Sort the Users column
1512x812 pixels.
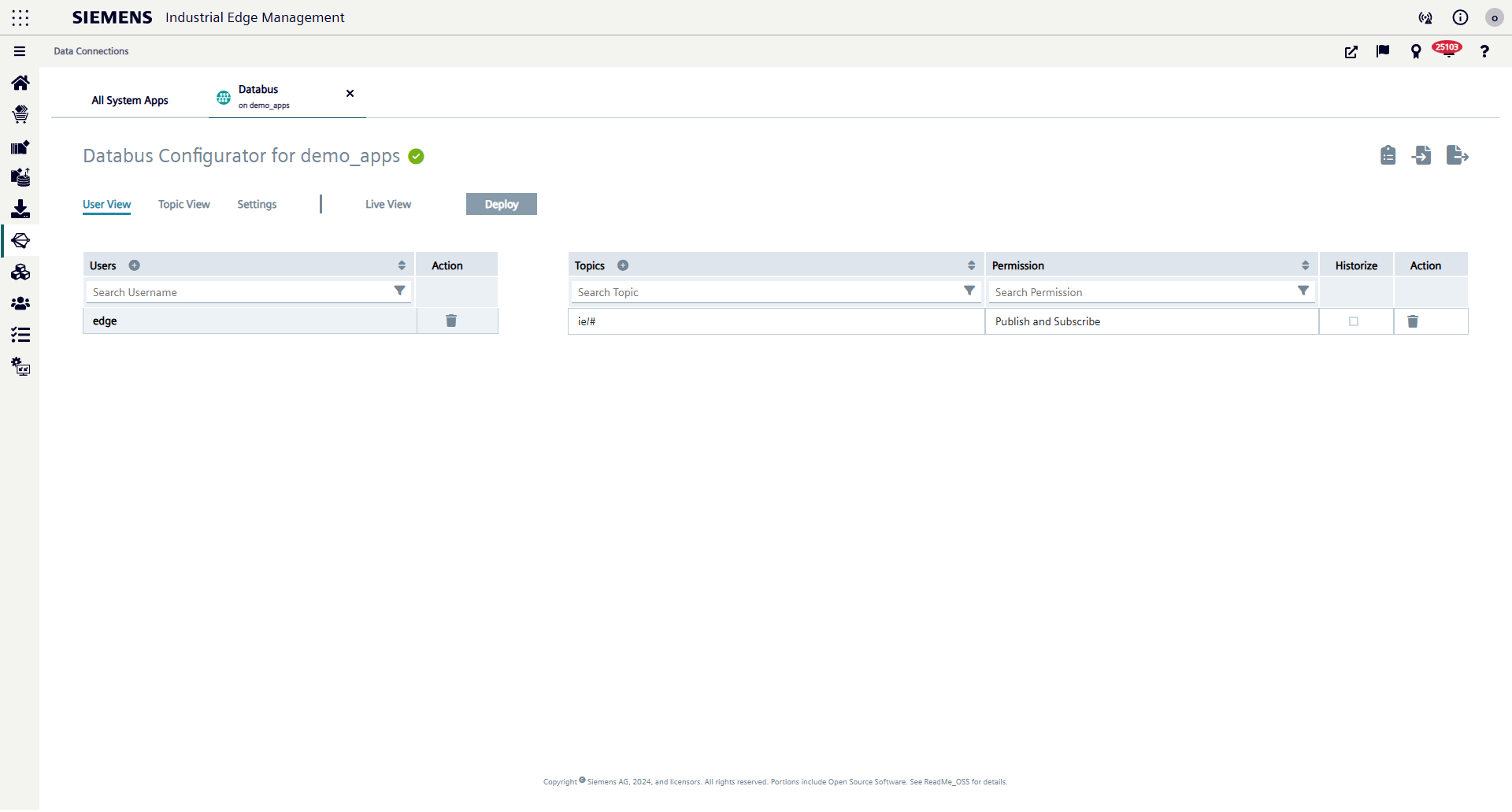click(x=402, y=265)
